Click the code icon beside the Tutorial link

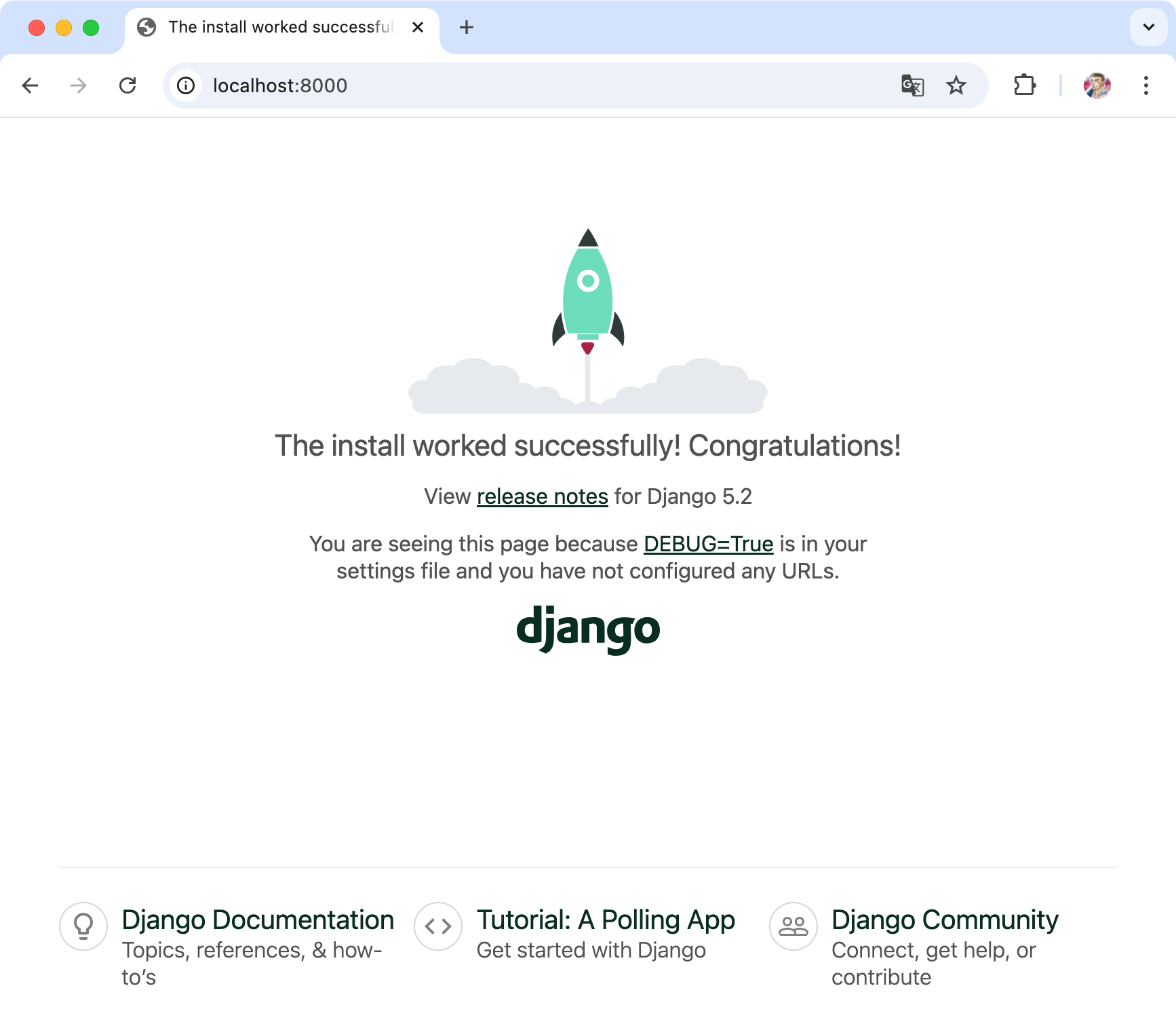pos(437,926)
